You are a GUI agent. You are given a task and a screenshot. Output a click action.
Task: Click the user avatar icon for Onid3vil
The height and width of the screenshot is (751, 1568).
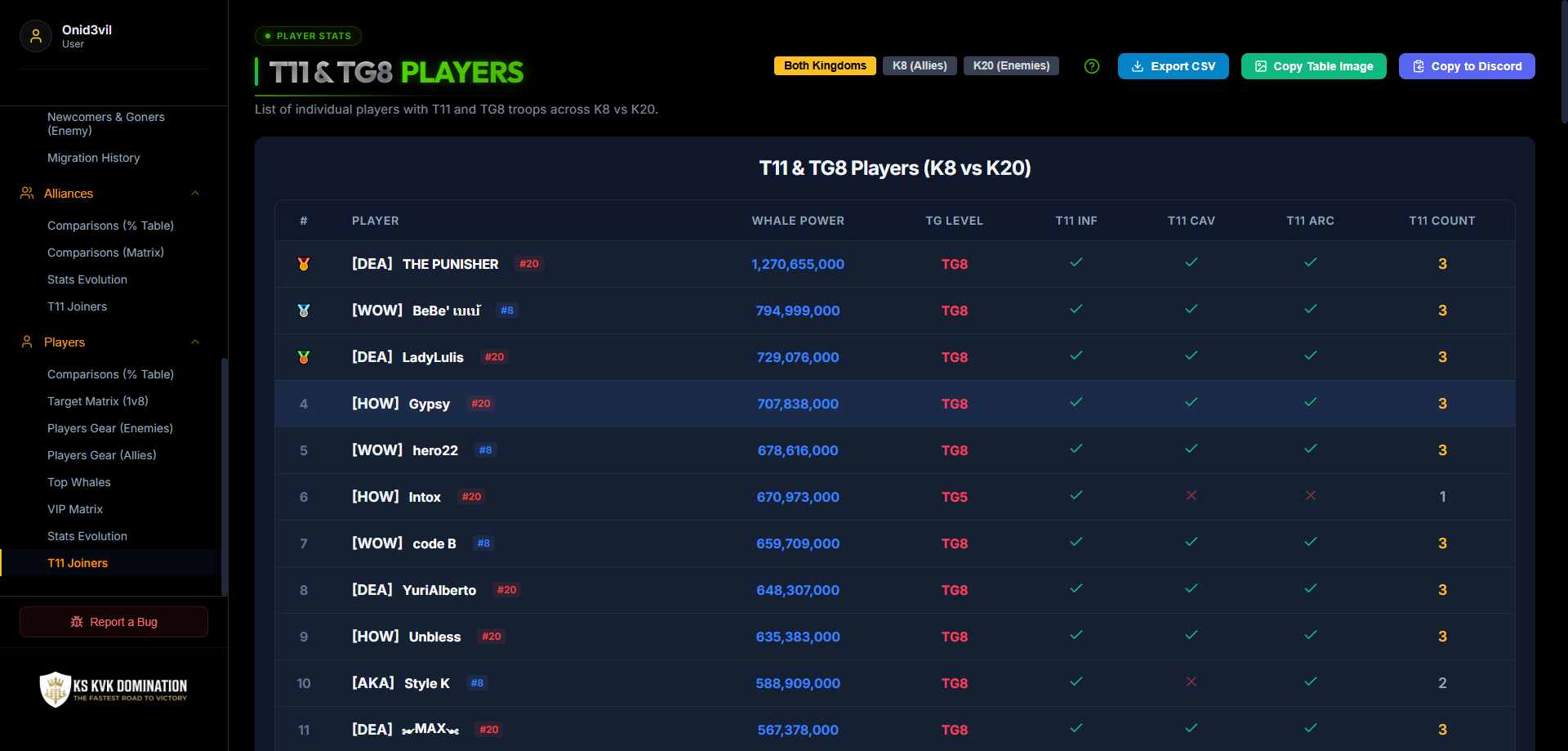(36, 36)
